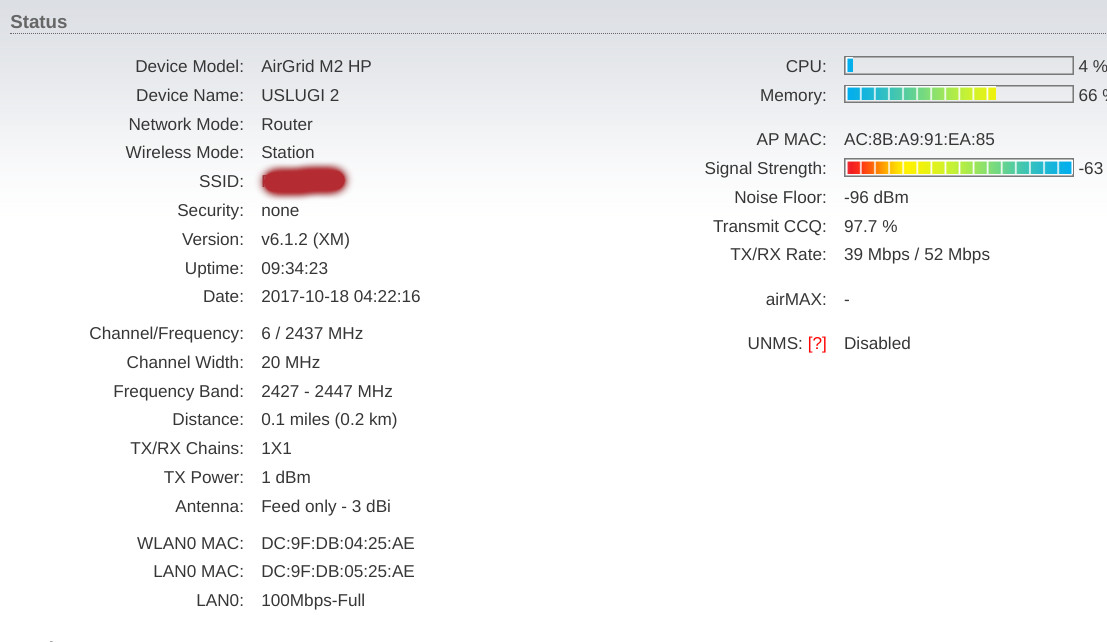Select the AP MAC address AC:8B:A9:91:EA:85

pos(919,139)
